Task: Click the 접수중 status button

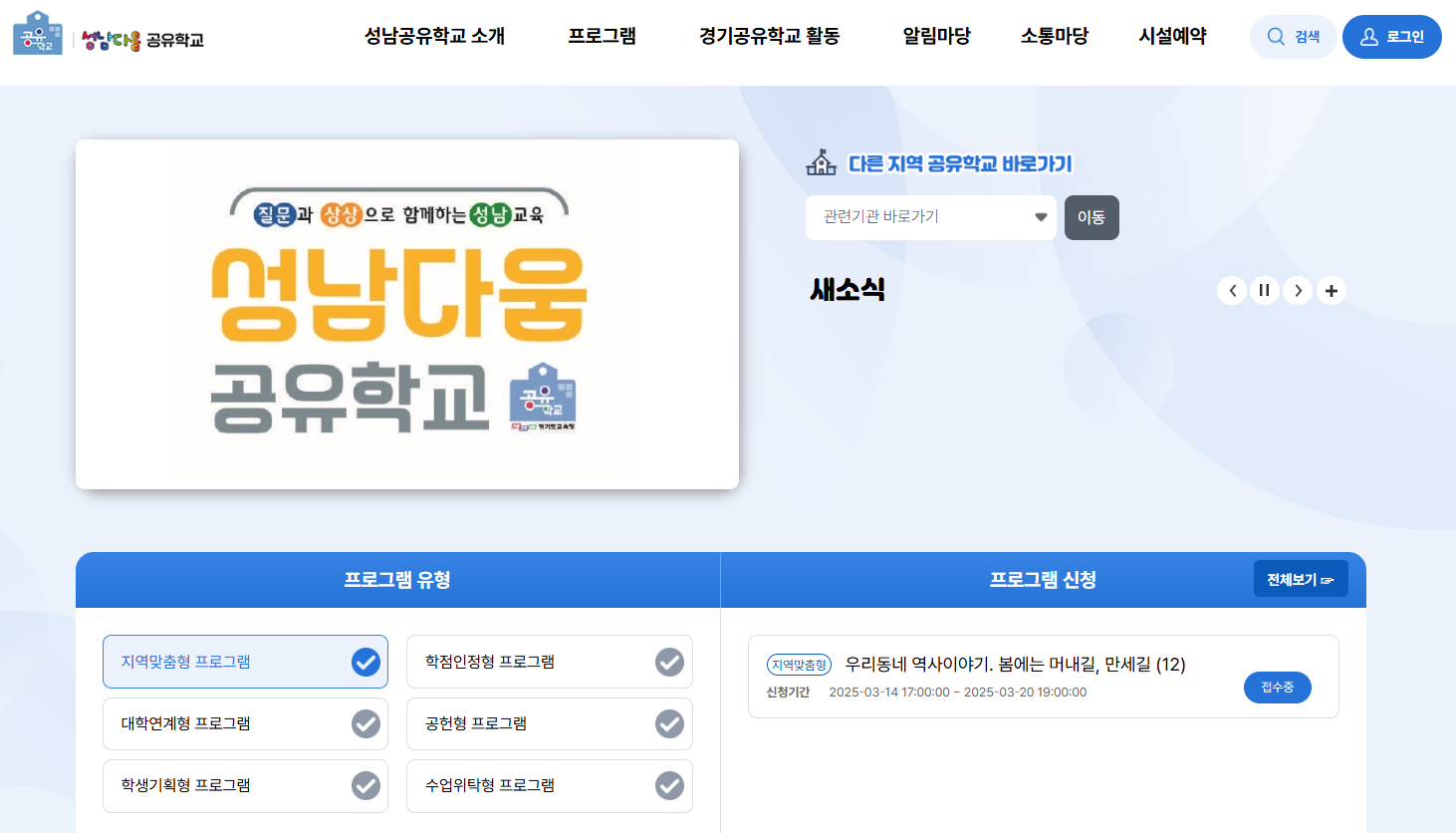Action: 1277,688
